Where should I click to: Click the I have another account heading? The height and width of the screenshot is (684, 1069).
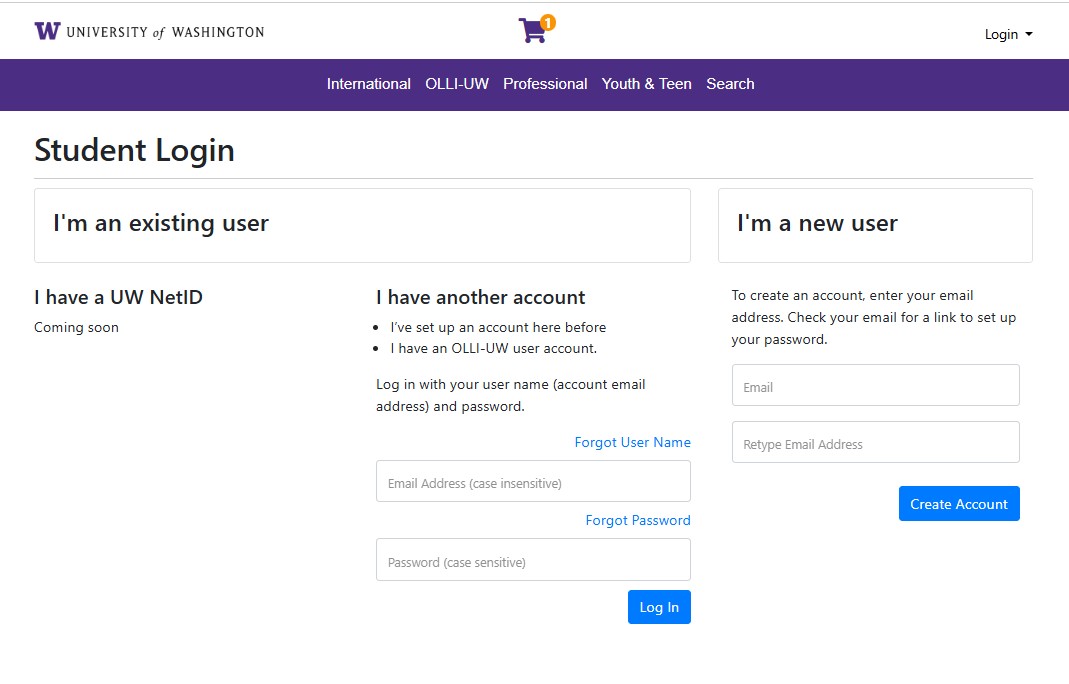coord(481,297)
